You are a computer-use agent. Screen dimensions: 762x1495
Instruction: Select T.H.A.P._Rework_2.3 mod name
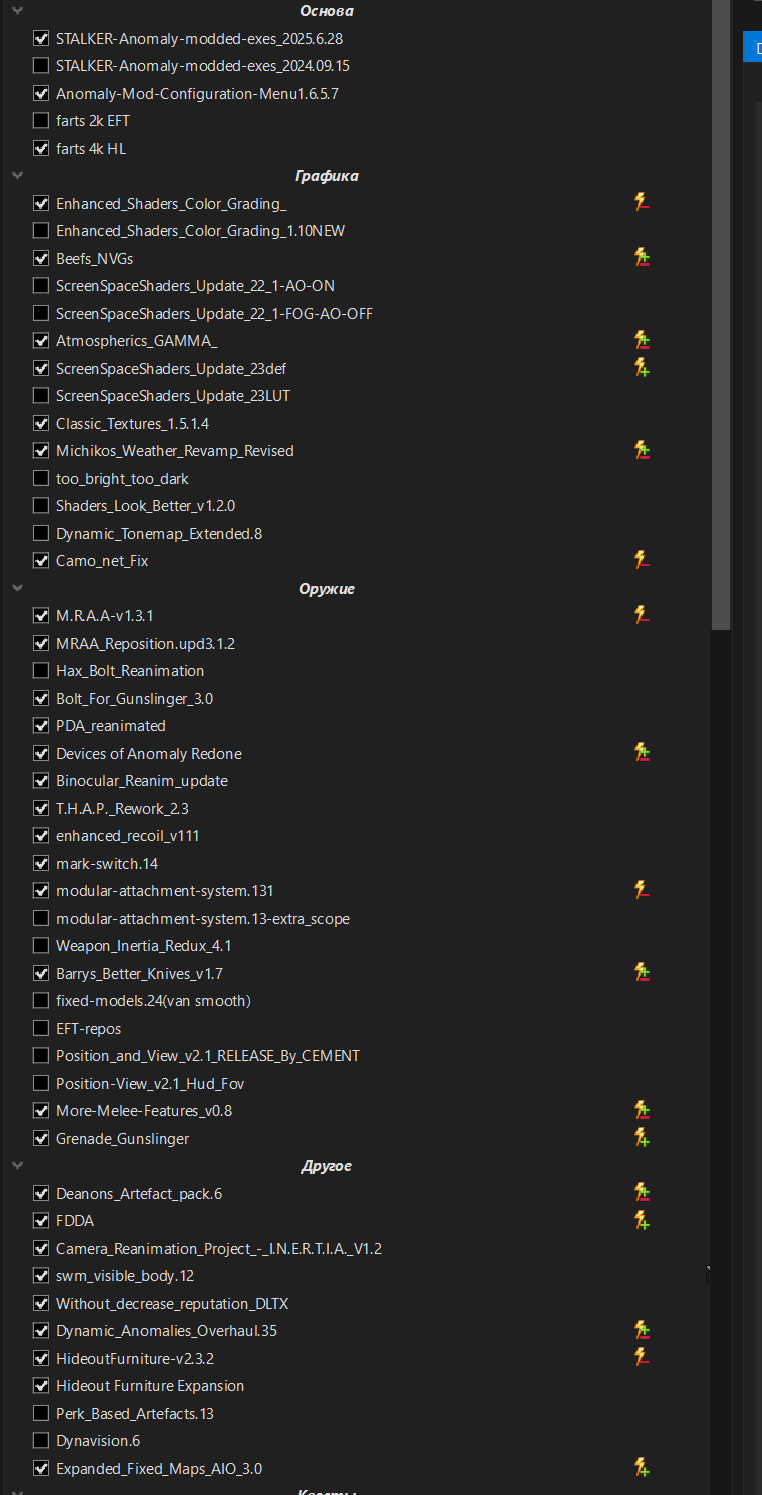click(x=122, y=808)
